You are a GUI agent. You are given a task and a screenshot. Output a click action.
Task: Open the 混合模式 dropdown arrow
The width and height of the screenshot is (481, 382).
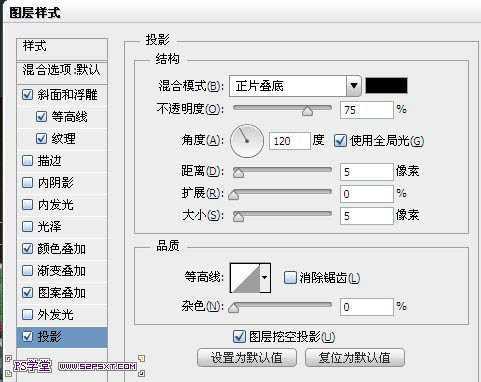[354, 86]
